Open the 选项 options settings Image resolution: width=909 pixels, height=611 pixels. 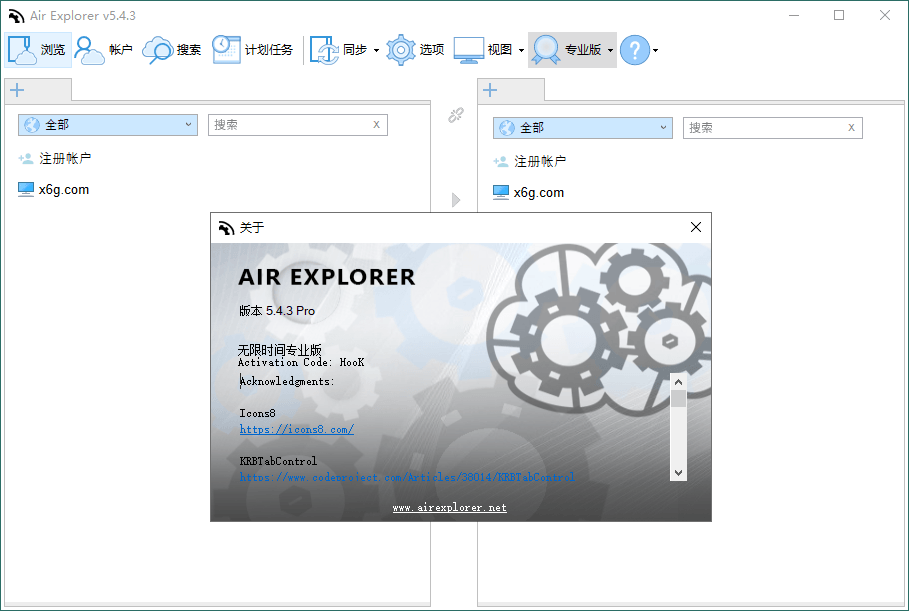coord(413,49)
